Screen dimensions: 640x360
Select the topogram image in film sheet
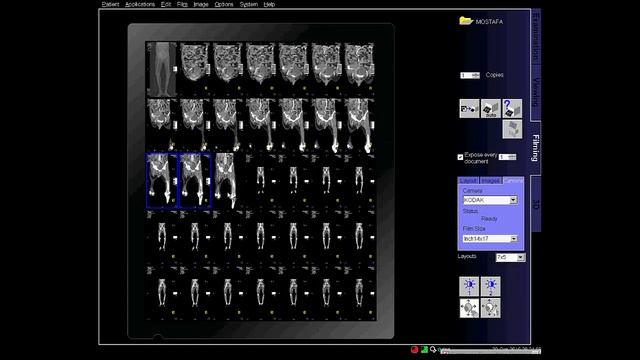[162, 69]
